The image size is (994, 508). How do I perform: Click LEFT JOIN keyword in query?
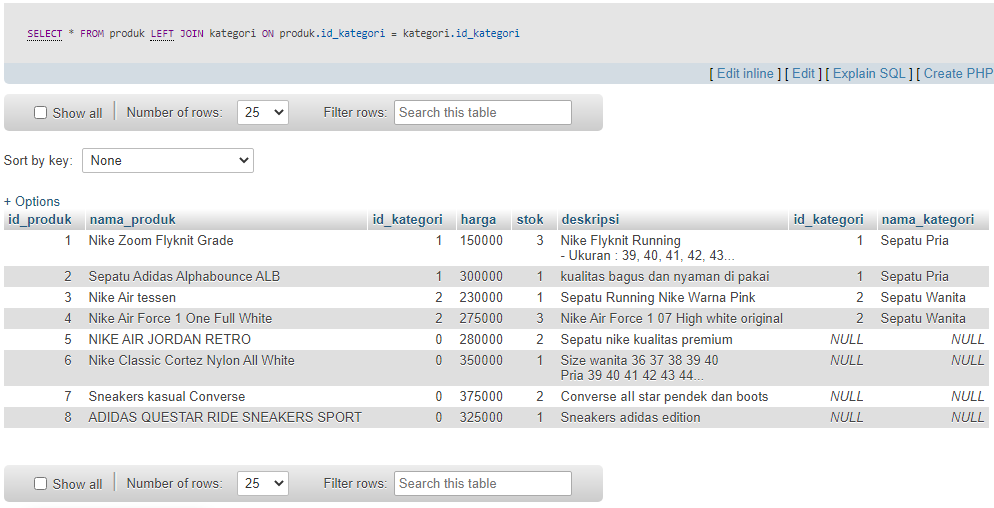coord(177,34)
